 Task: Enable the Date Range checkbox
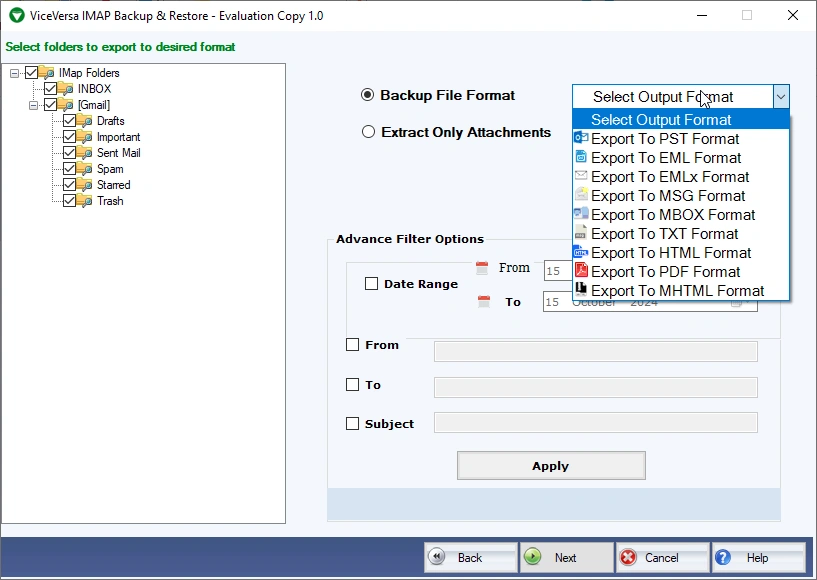372,283
